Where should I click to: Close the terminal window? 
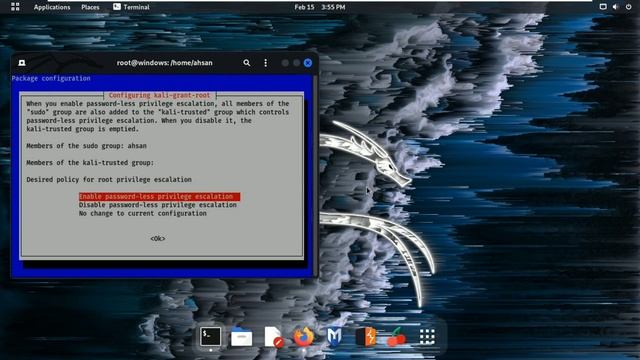pos(308,63)
